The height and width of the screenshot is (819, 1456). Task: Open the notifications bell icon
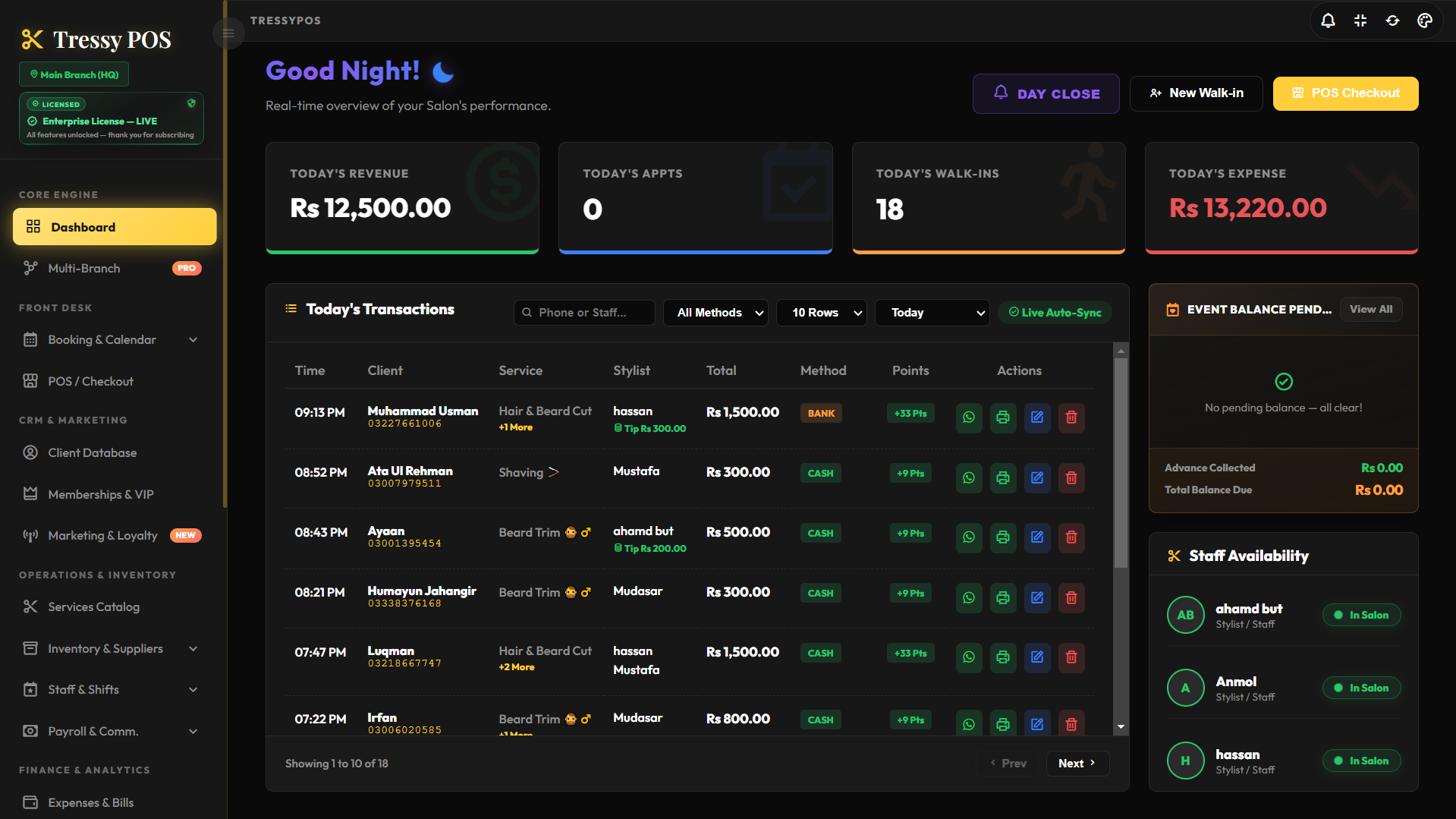tap(1328, 20)
